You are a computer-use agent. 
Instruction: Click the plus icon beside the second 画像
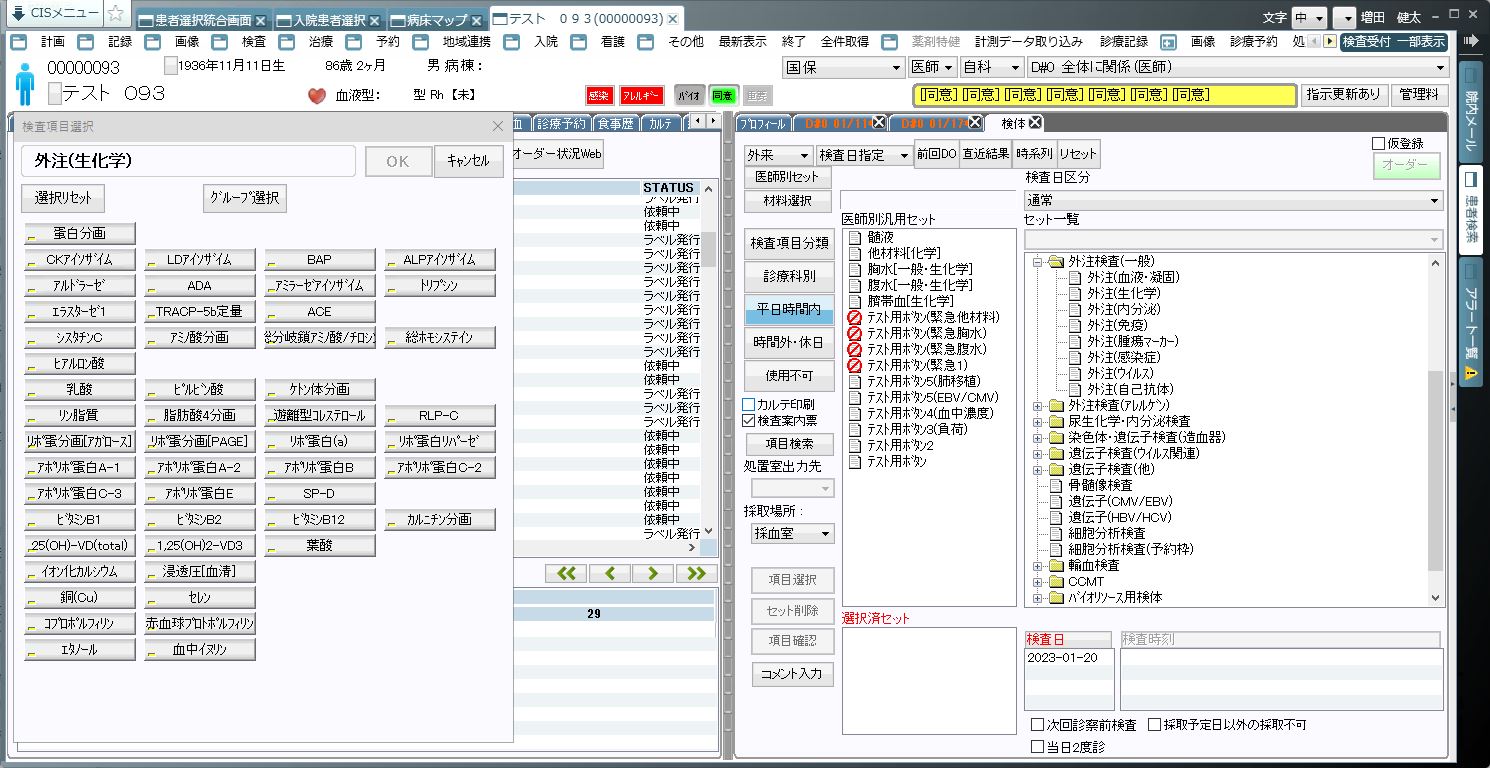[x=1168, y=42]
